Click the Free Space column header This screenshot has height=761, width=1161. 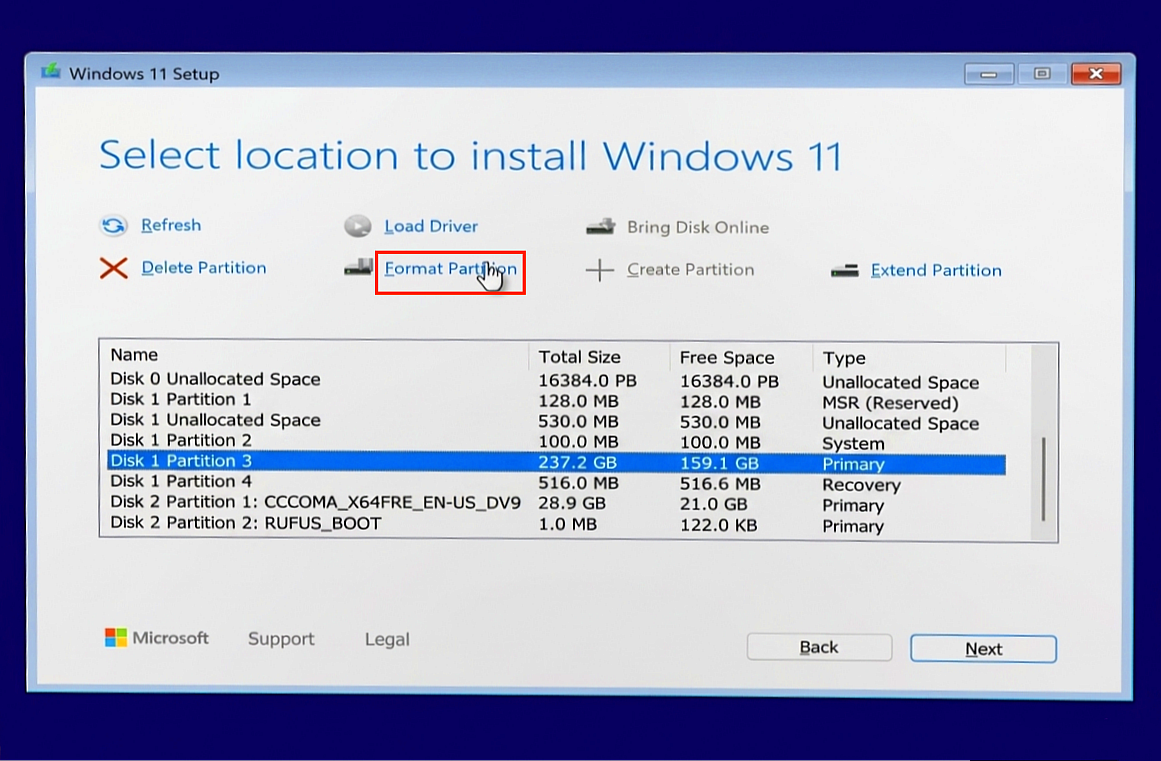[741, 358]
